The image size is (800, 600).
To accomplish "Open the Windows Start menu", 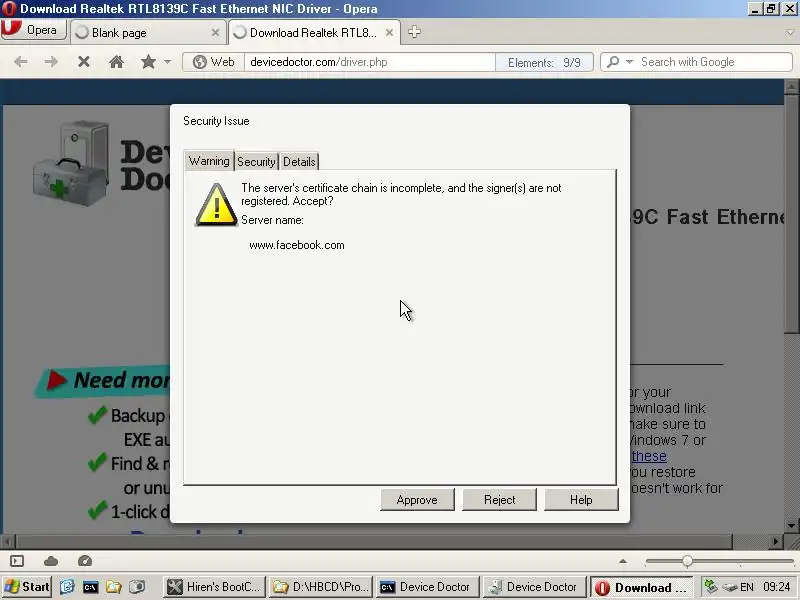I will point(27,587).
